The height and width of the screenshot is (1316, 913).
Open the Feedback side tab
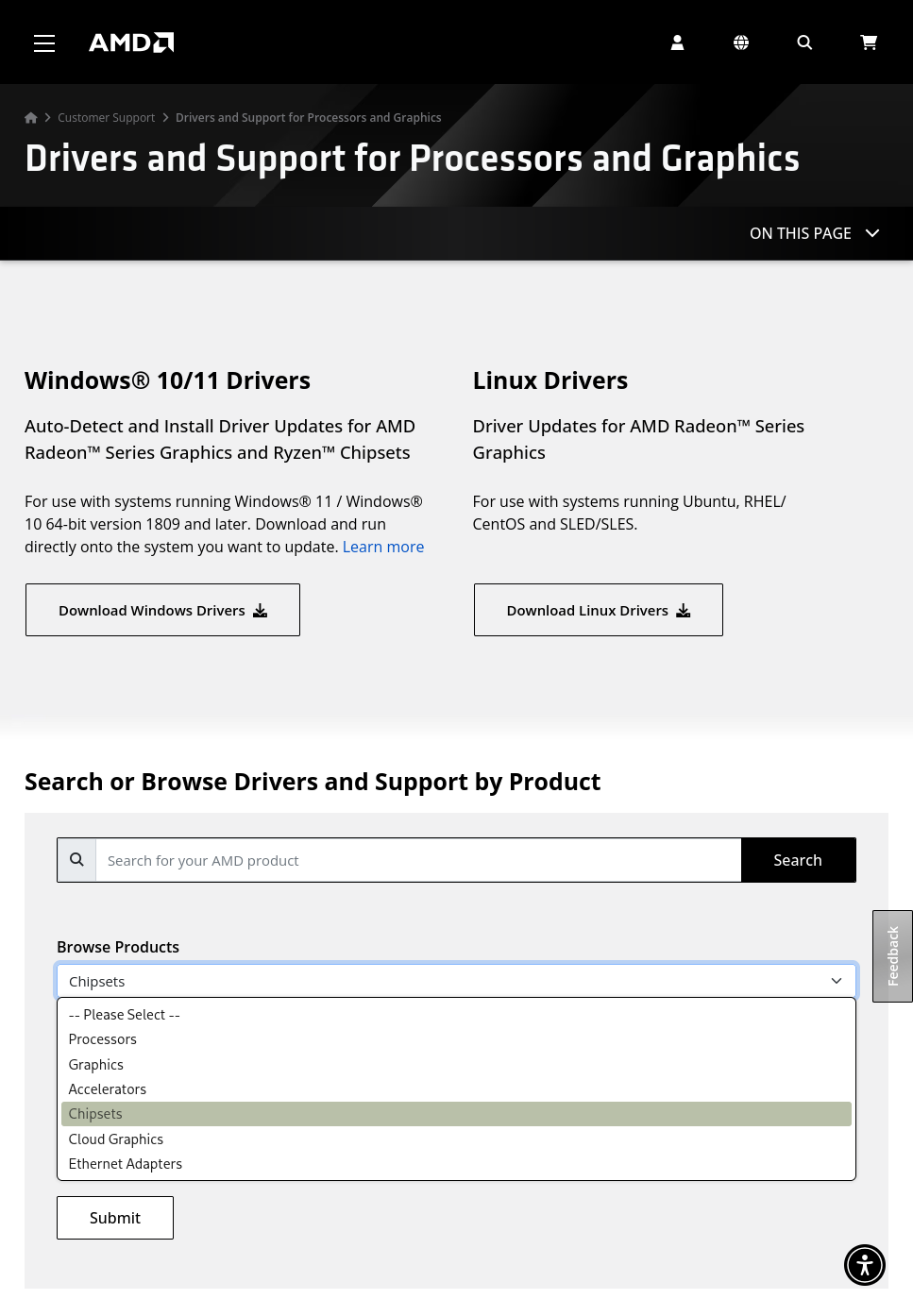point(892,955)
